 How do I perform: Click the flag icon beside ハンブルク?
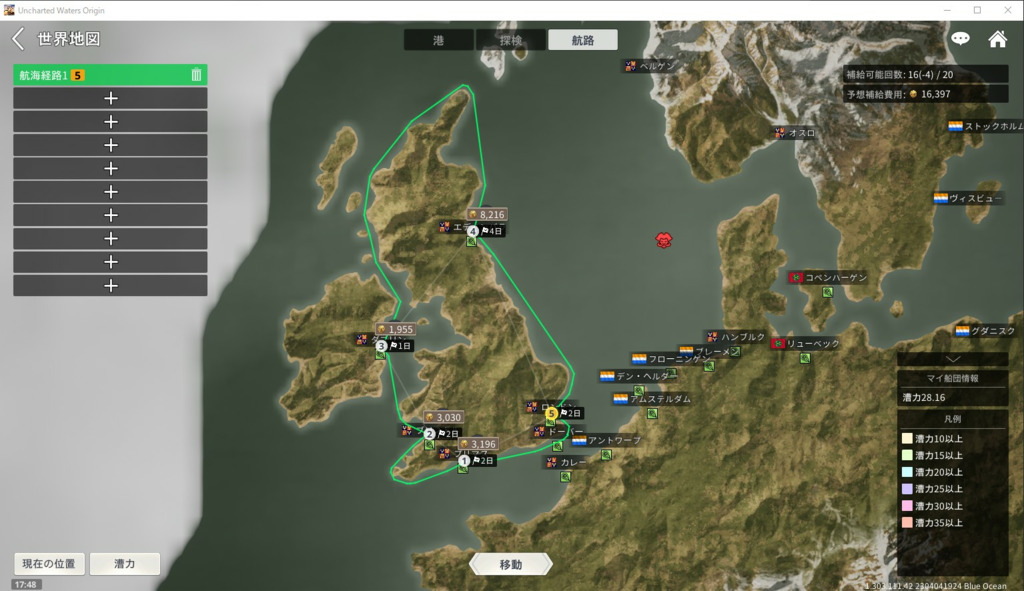(x=712, y=337)
